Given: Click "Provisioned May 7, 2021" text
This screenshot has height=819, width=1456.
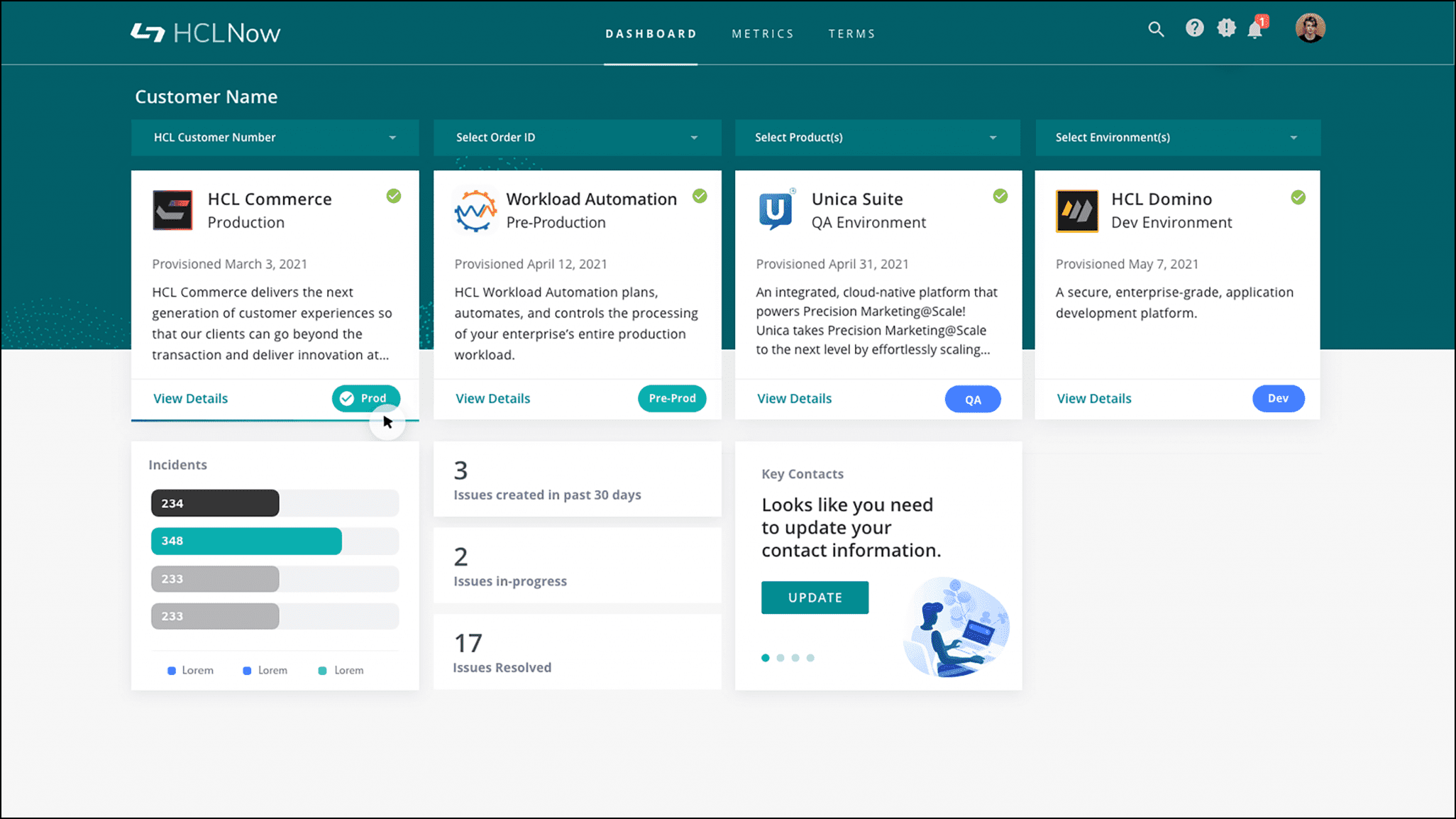Looking at the screenshot, I should click(x=1127, y=264).
